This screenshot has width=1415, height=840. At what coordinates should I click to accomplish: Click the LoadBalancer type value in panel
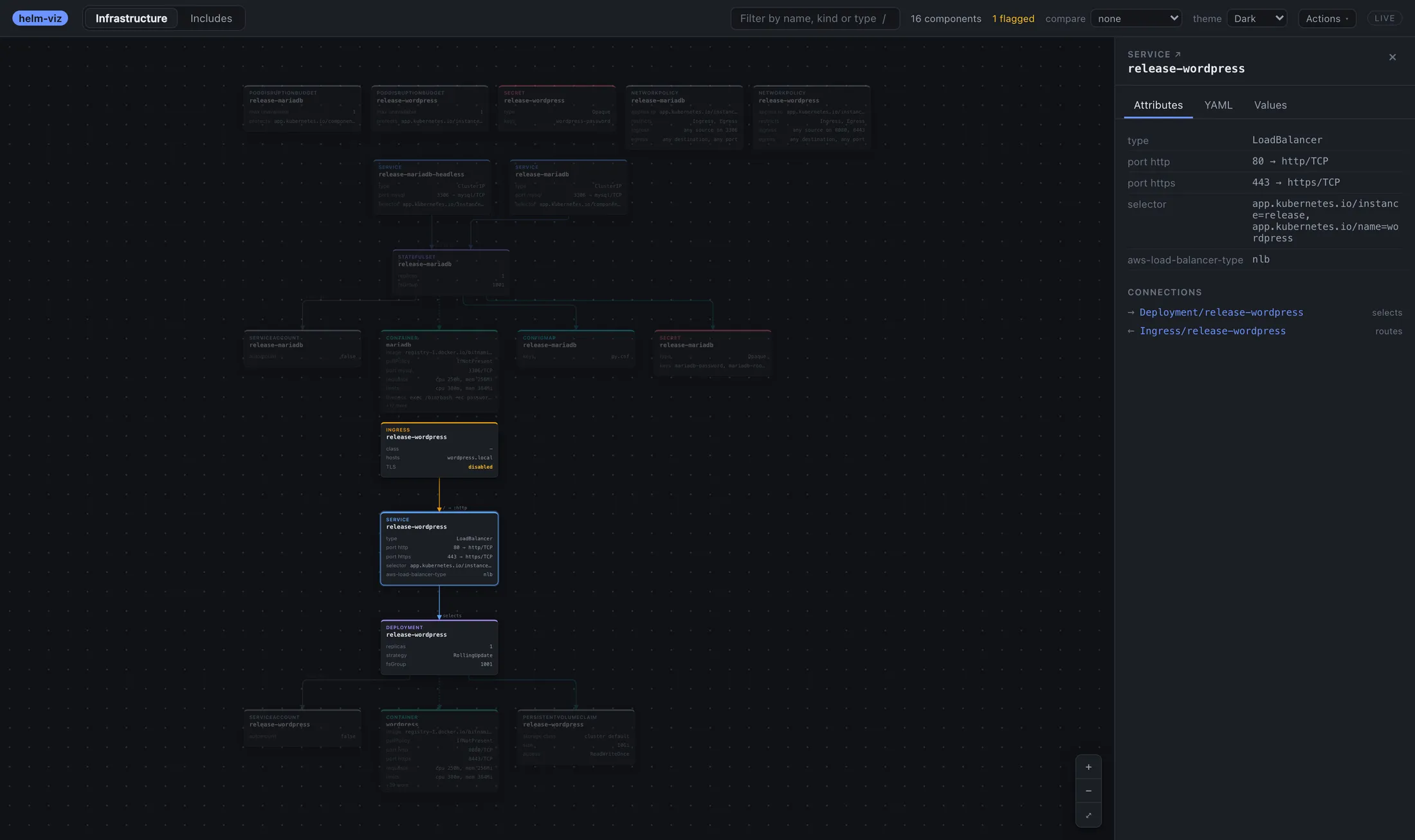pos(1287,140)
